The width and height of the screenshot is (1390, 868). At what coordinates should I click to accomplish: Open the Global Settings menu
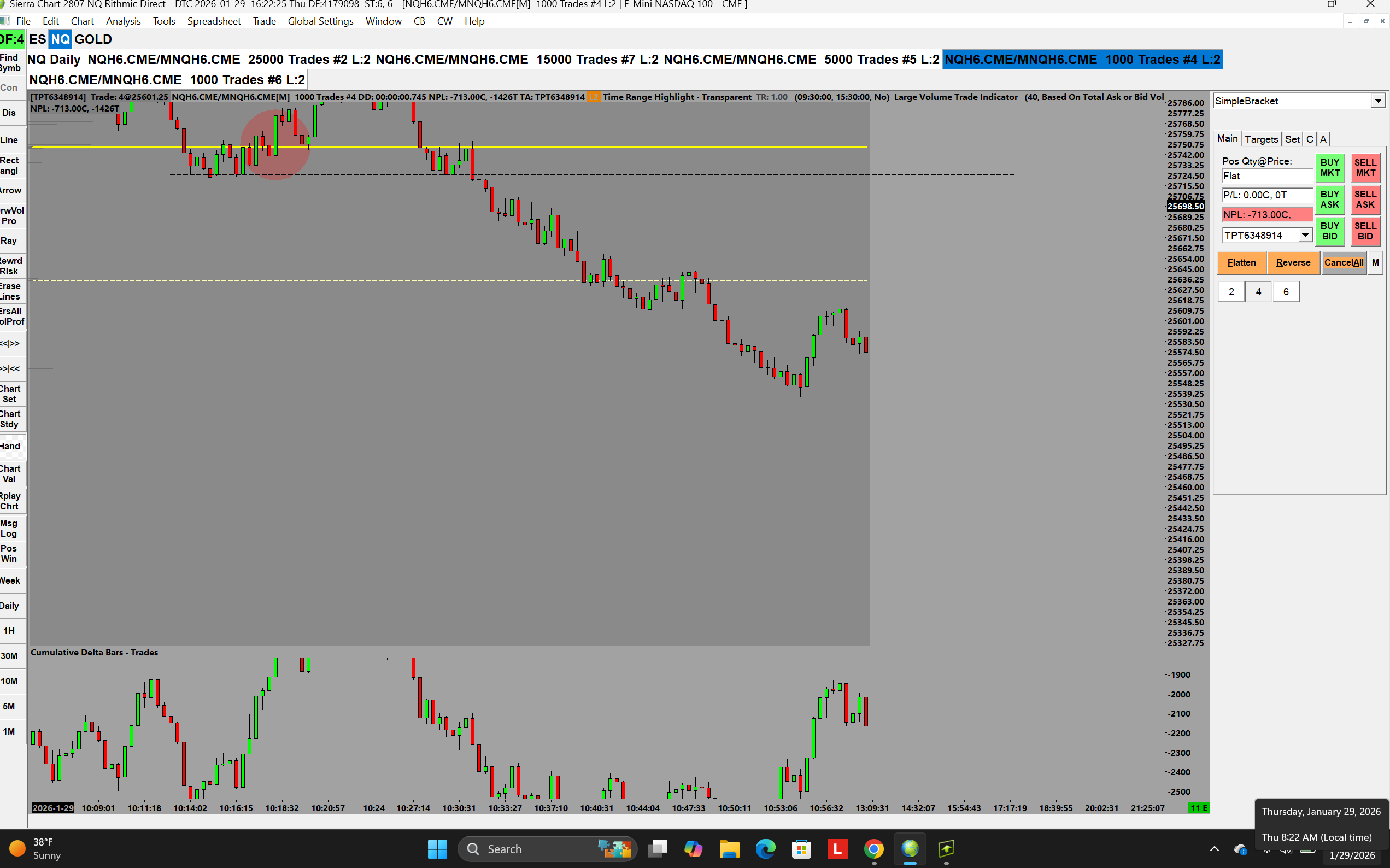coord(320,21)
